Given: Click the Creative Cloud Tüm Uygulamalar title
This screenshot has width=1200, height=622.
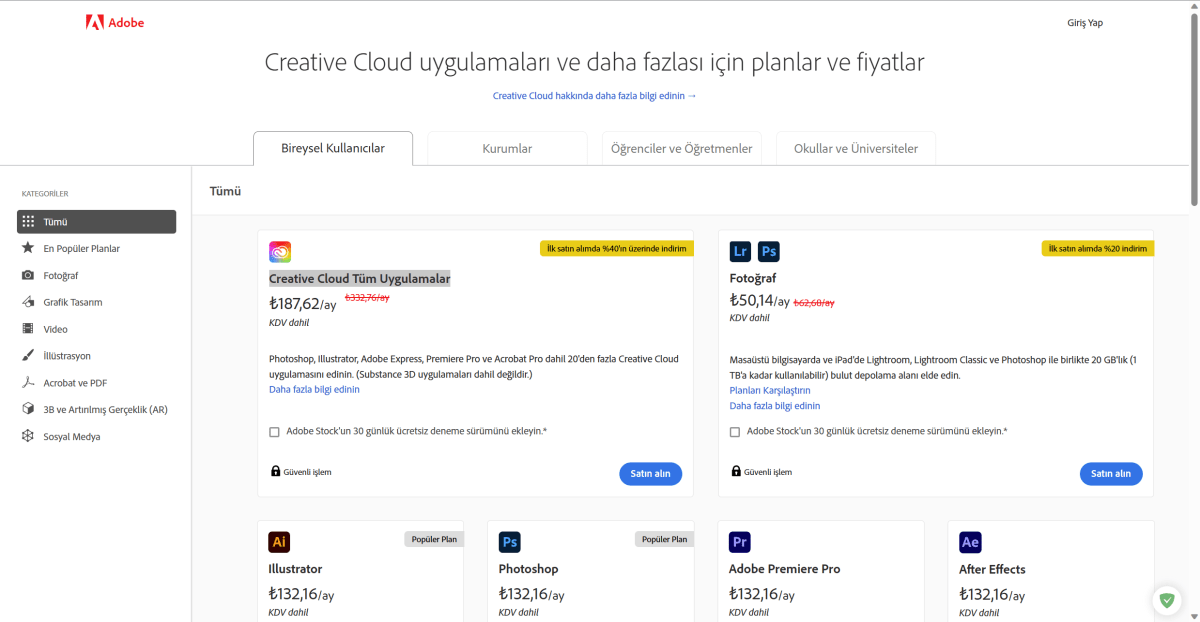Looking at the screenshot, I should coord(360,279).
